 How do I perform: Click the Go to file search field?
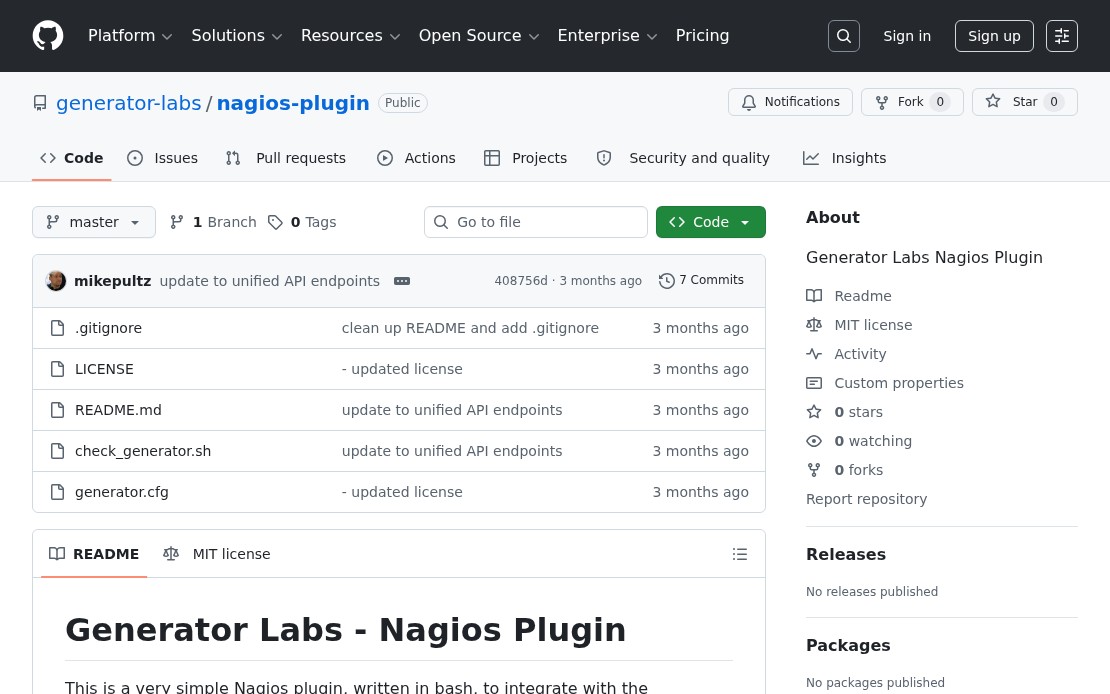coord(536,222)
